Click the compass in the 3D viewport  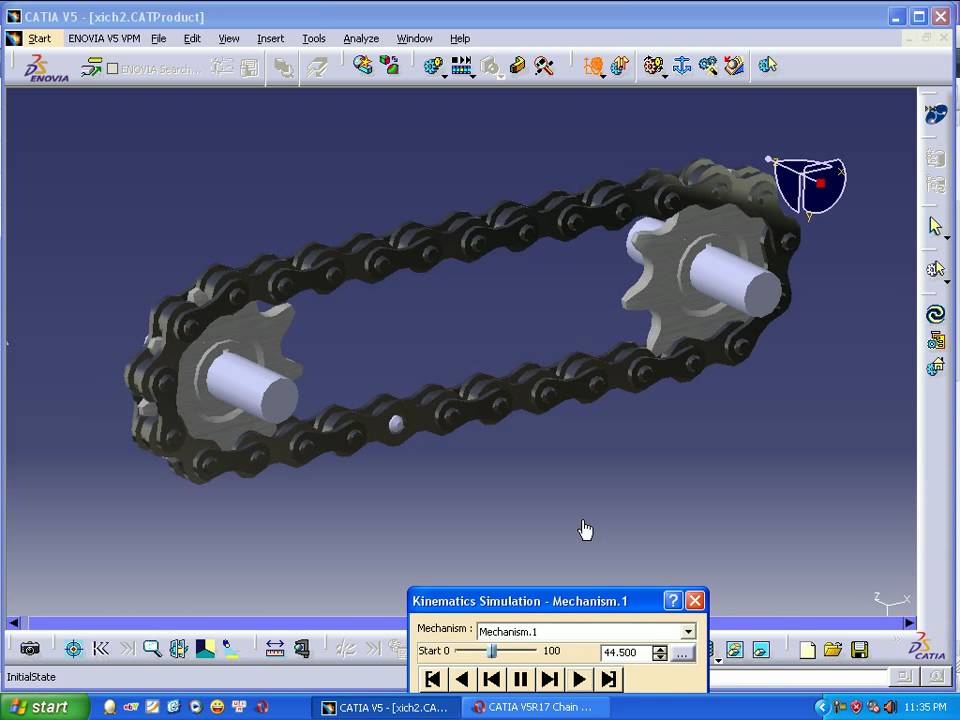tap(807, 187)
